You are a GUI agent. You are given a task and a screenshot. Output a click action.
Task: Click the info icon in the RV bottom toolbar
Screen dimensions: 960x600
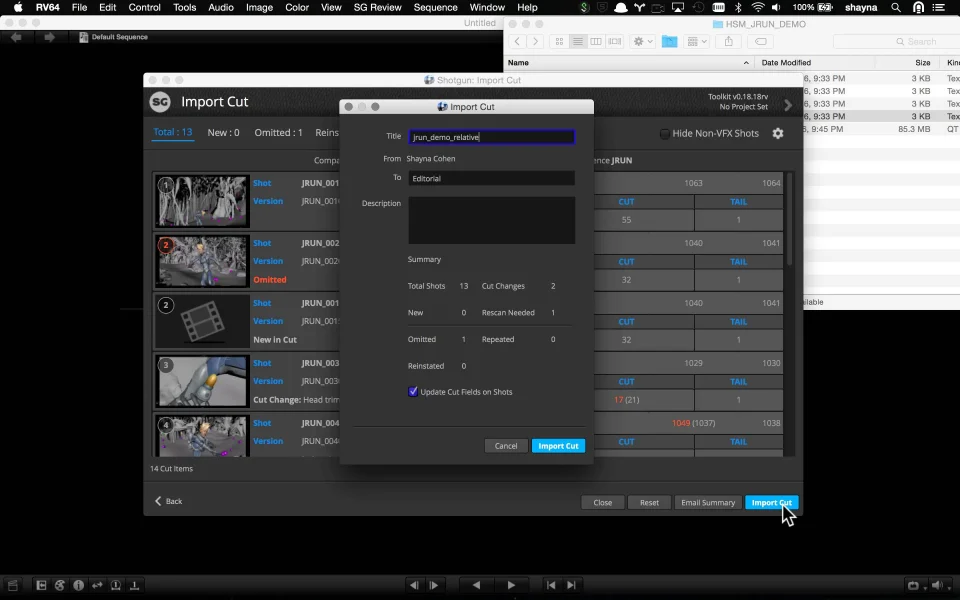coord(79,585)
